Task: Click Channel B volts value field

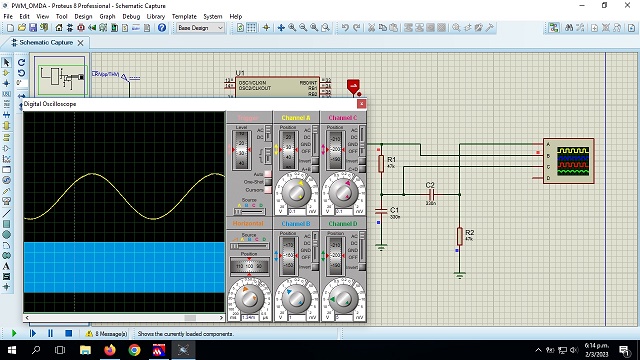Action: coord(296,317)
